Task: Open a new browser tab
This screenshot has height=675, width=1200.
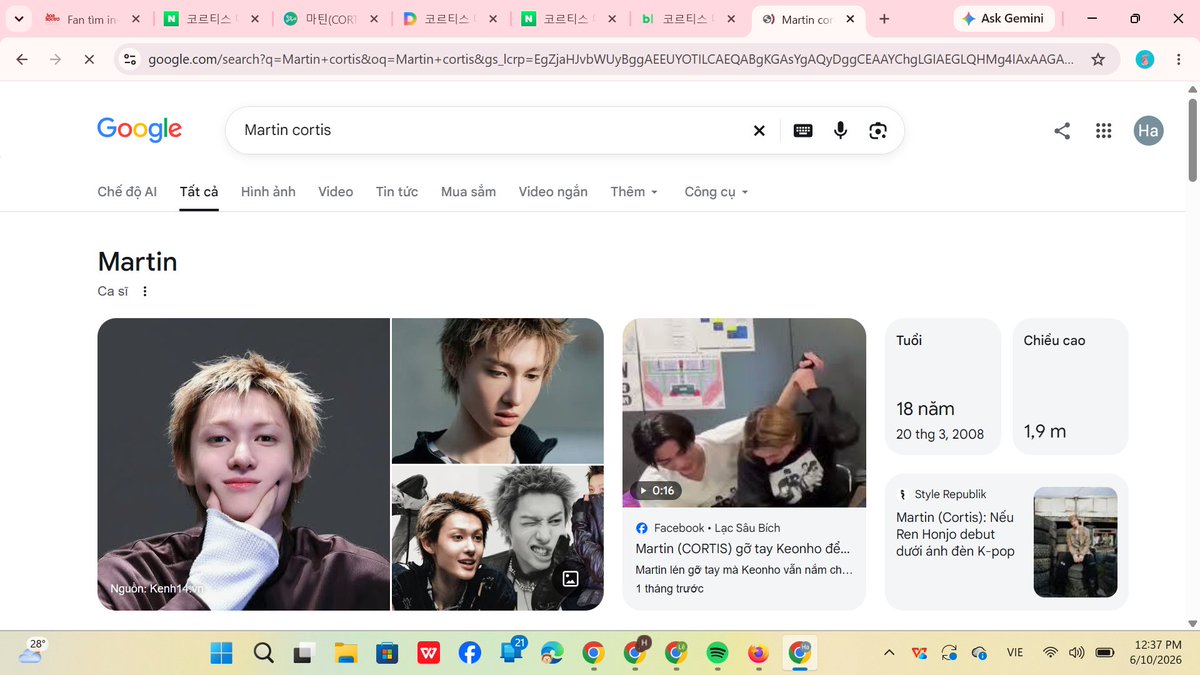Action: tap(884, 19)
